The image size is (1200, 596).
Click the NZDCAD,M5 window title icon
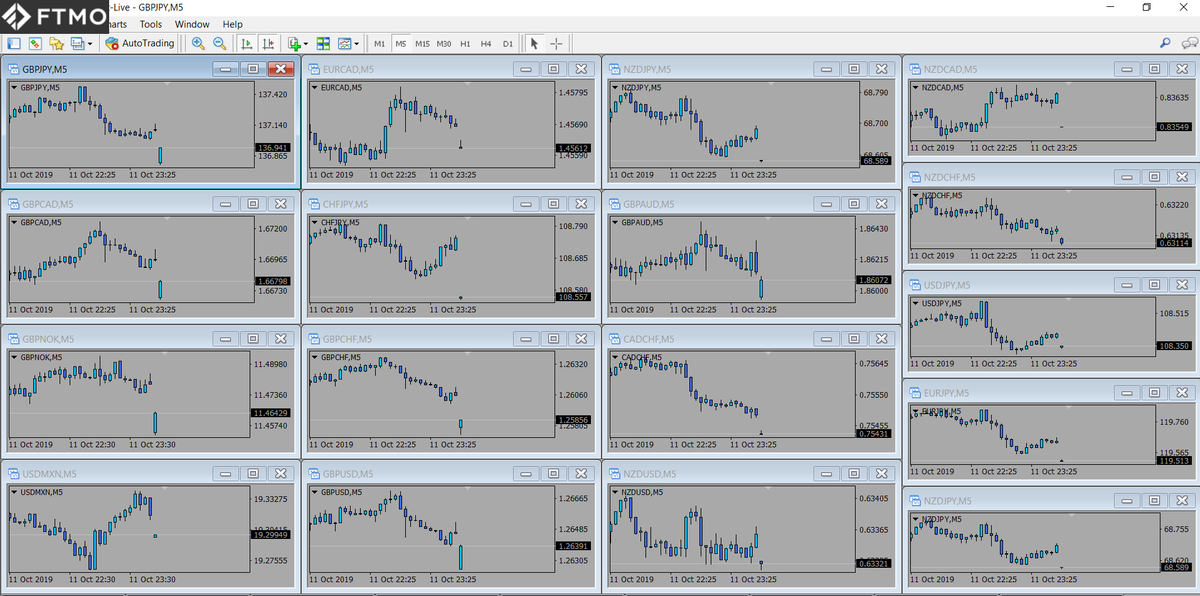tap(915, 69)
